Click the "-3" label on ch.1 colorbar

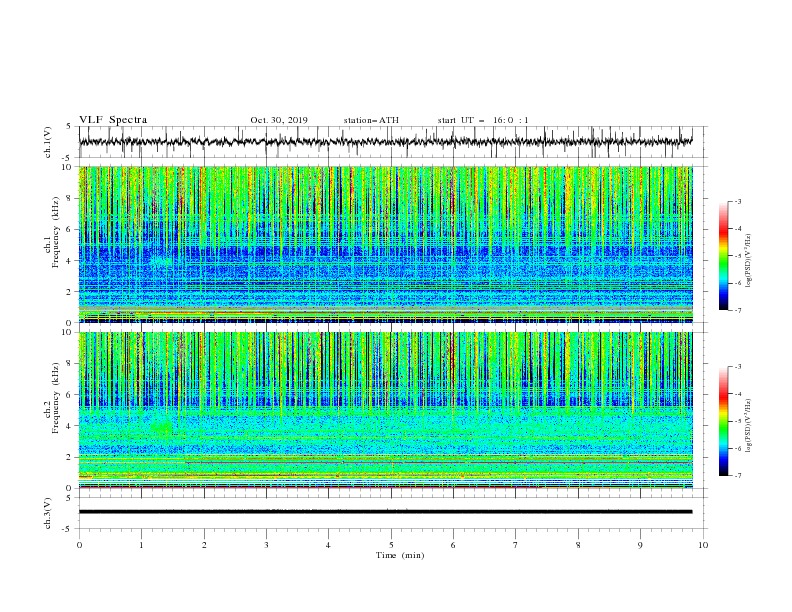tap(737, 201)
